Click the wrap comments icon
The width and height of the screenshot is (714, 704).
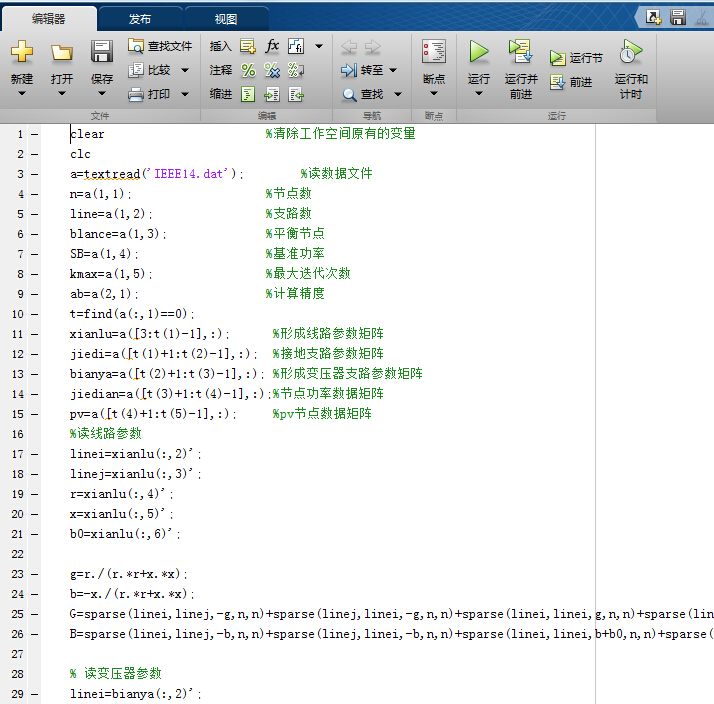pyautogui.click(x=296, y=70)
